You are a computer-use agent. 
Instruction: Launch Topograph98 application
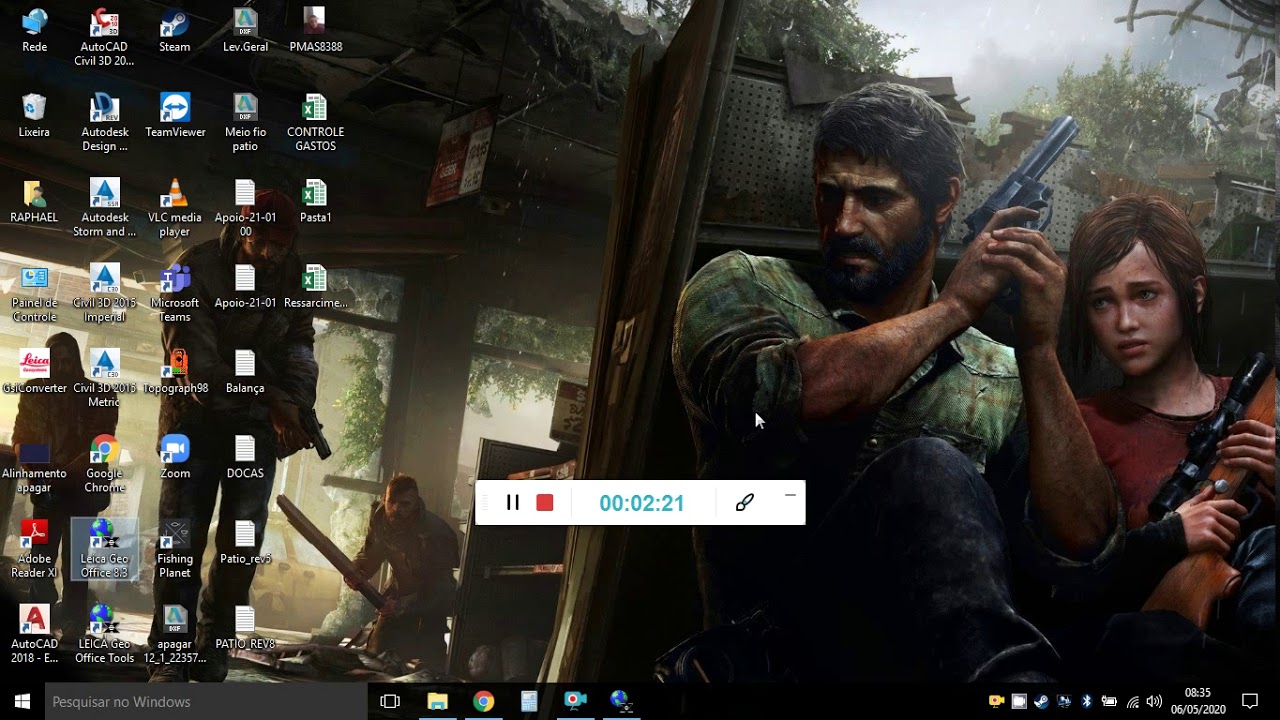click(175, 372)
